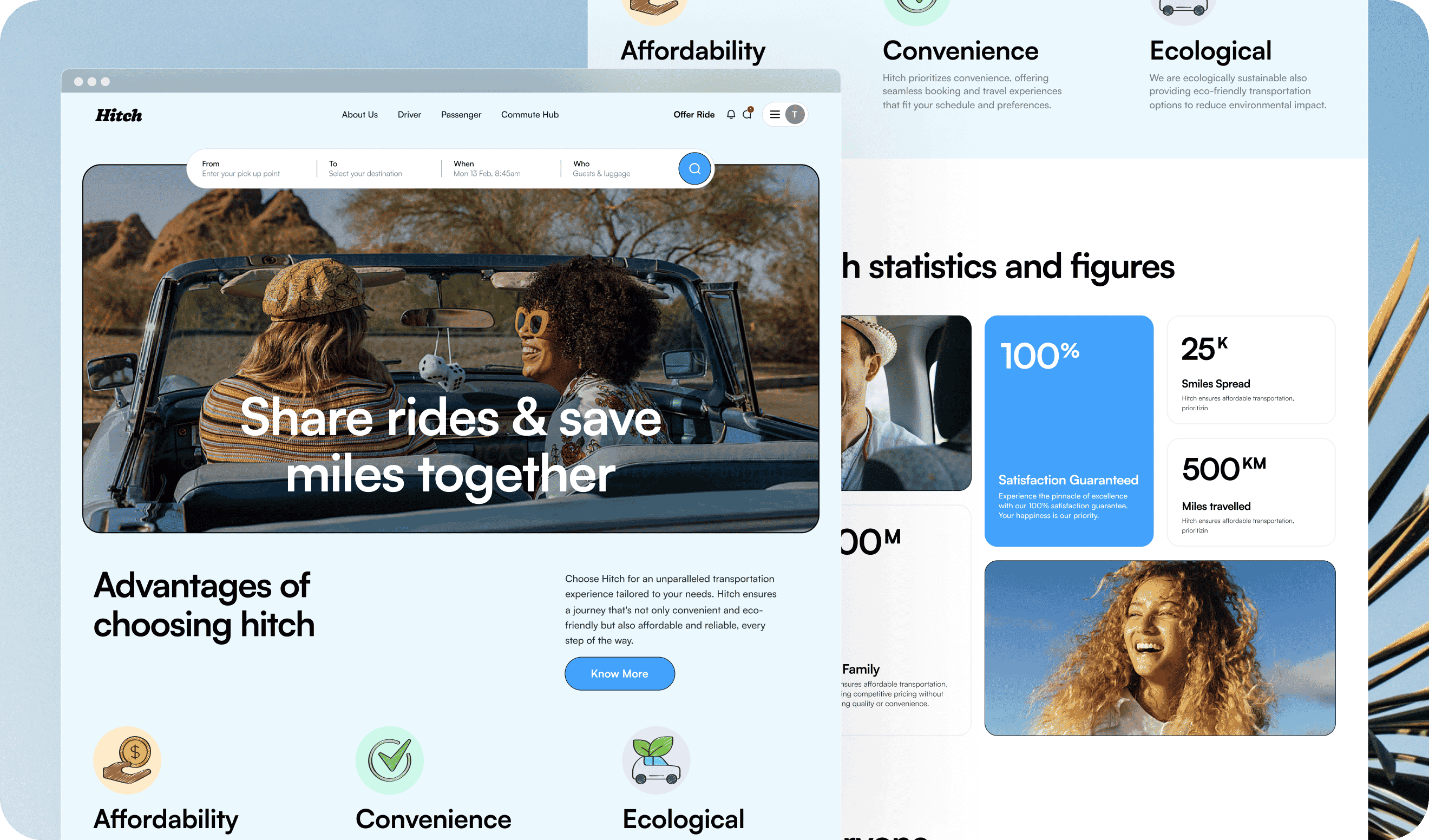The width and height of the screenshot is (1429, 840).
Task: Open the About Us menu item
Action: point(360,114)
